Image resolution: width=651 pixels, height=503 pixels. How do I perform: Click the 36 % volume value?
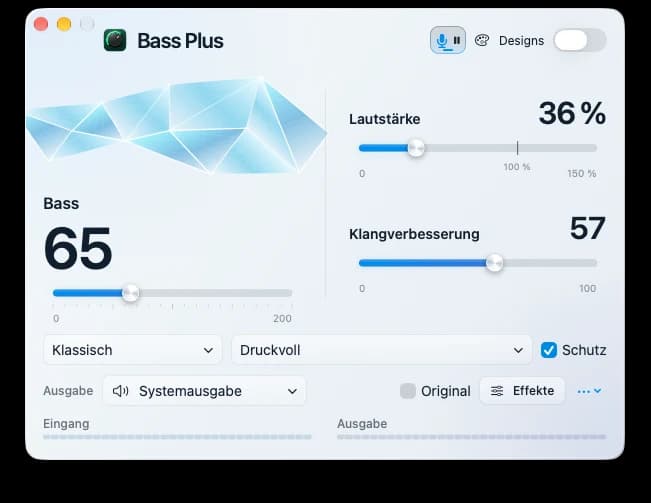(x=572, y=113)
